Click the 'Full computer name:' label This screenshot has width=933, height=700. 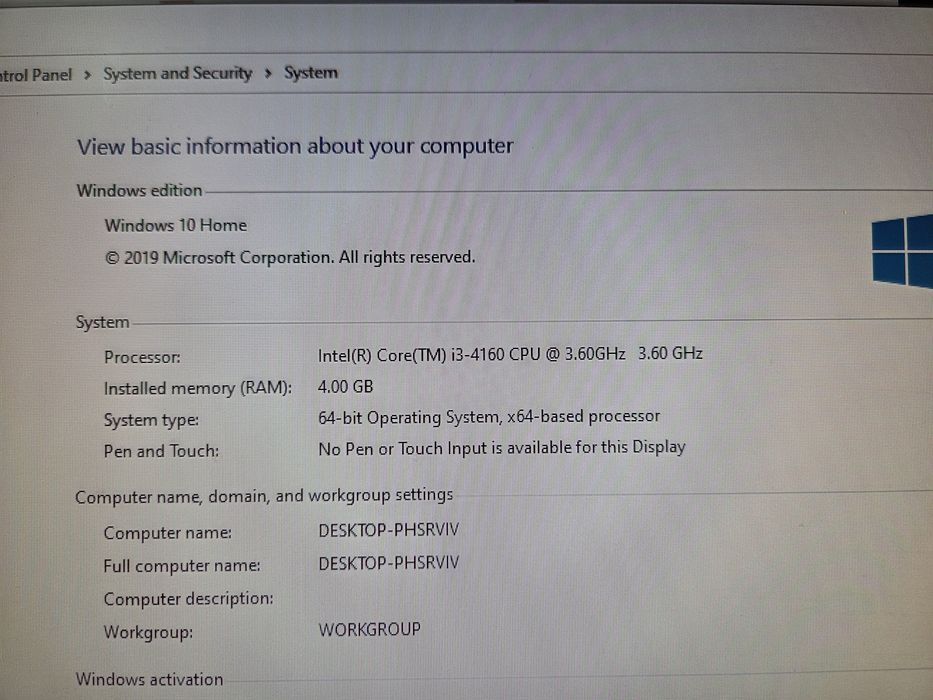[x=182, y=565]
